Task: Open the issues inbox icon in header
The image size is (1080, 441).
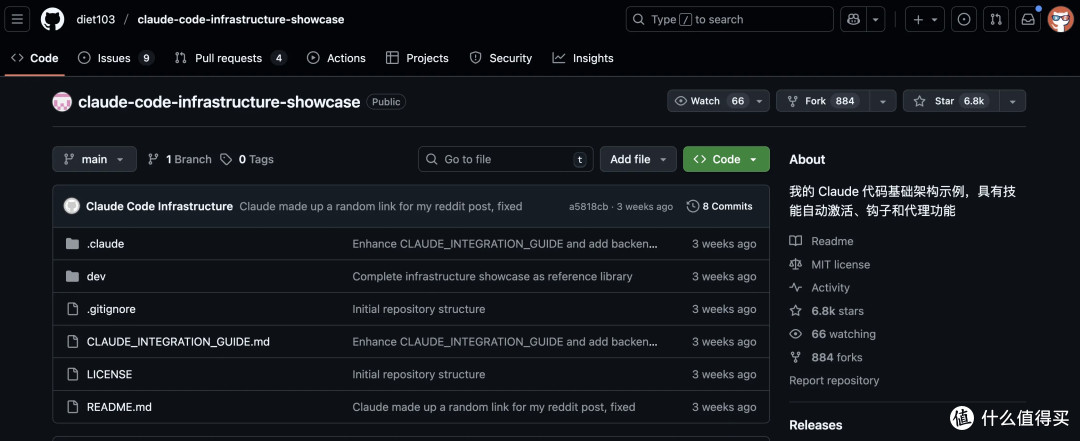Action: click(964, 19)
